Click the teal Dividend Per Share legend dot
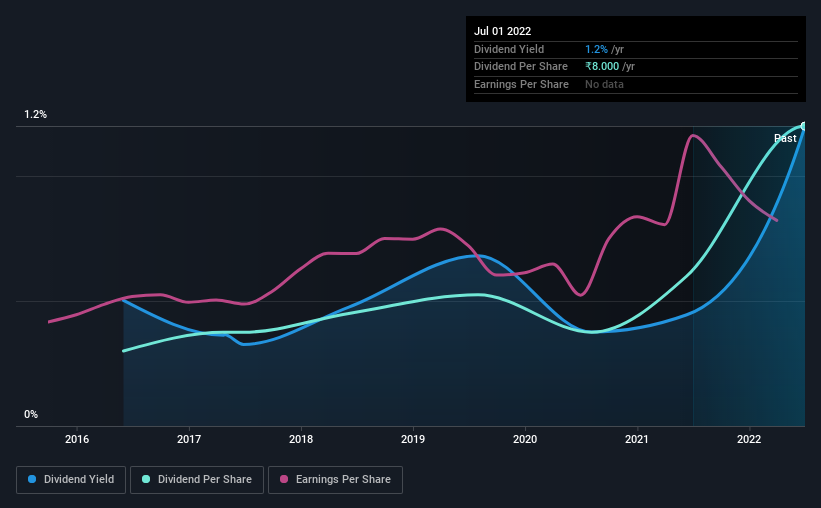 [146, 479]
